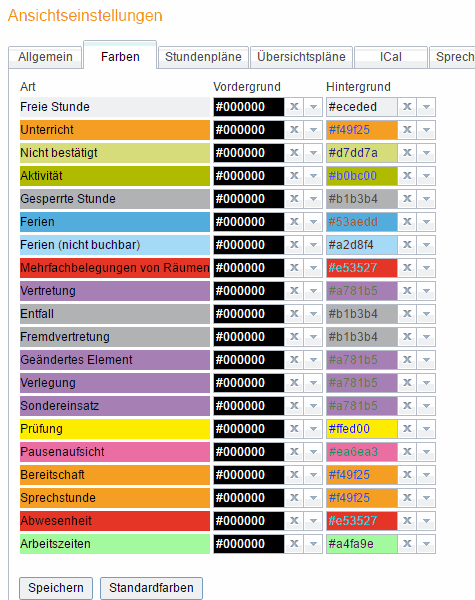Open the Freie Stunde background color dropdown

click(x=426, y=107)
